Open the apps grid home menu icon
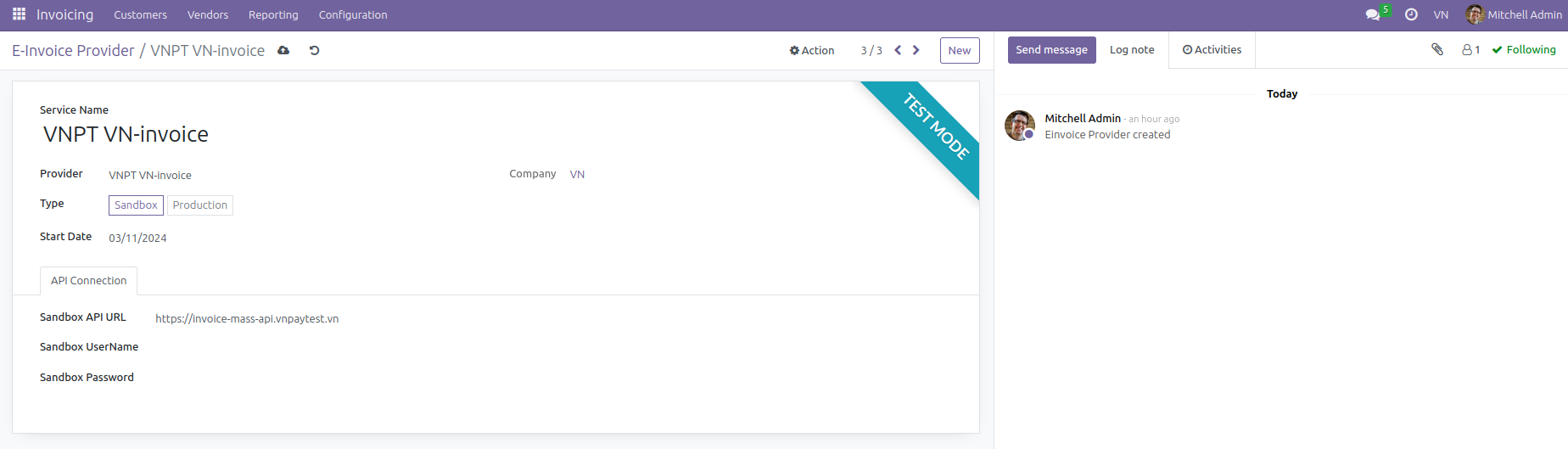The width and height of the screenshot is (1568, 449). point(19,14)
